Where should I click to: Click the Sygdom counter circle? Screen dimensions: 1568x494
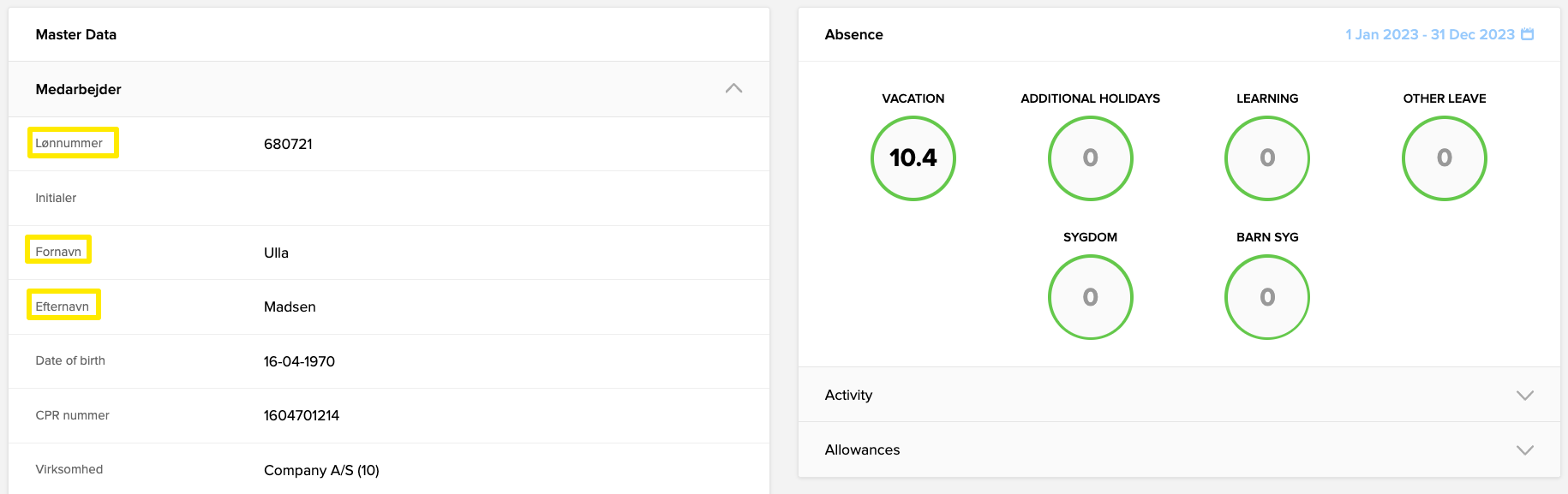pos(1090,297)
